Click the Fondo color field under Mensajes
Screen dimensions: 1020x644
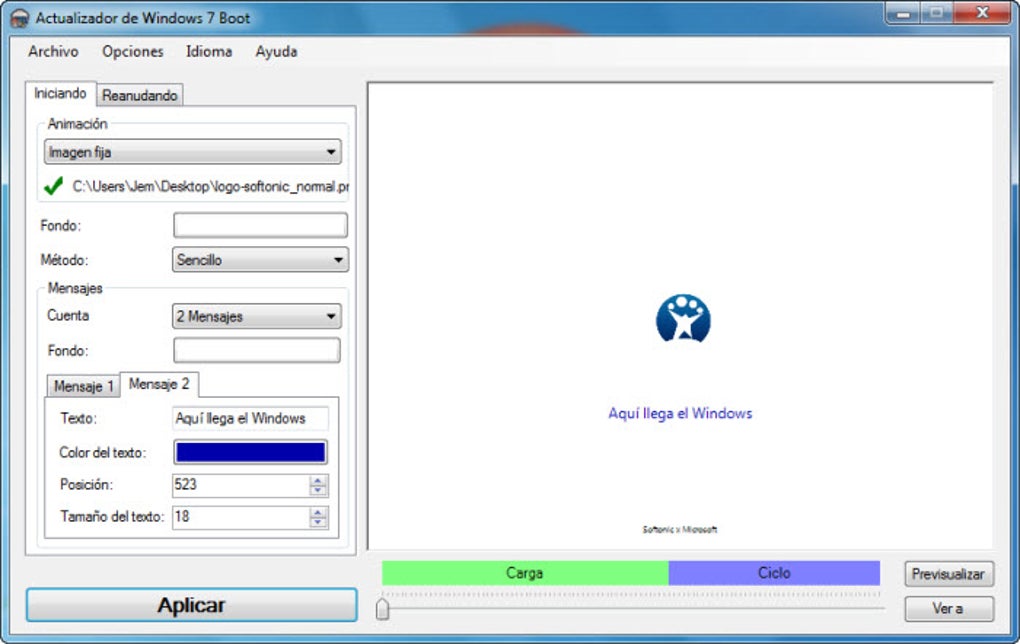click(x=257, y=350)
